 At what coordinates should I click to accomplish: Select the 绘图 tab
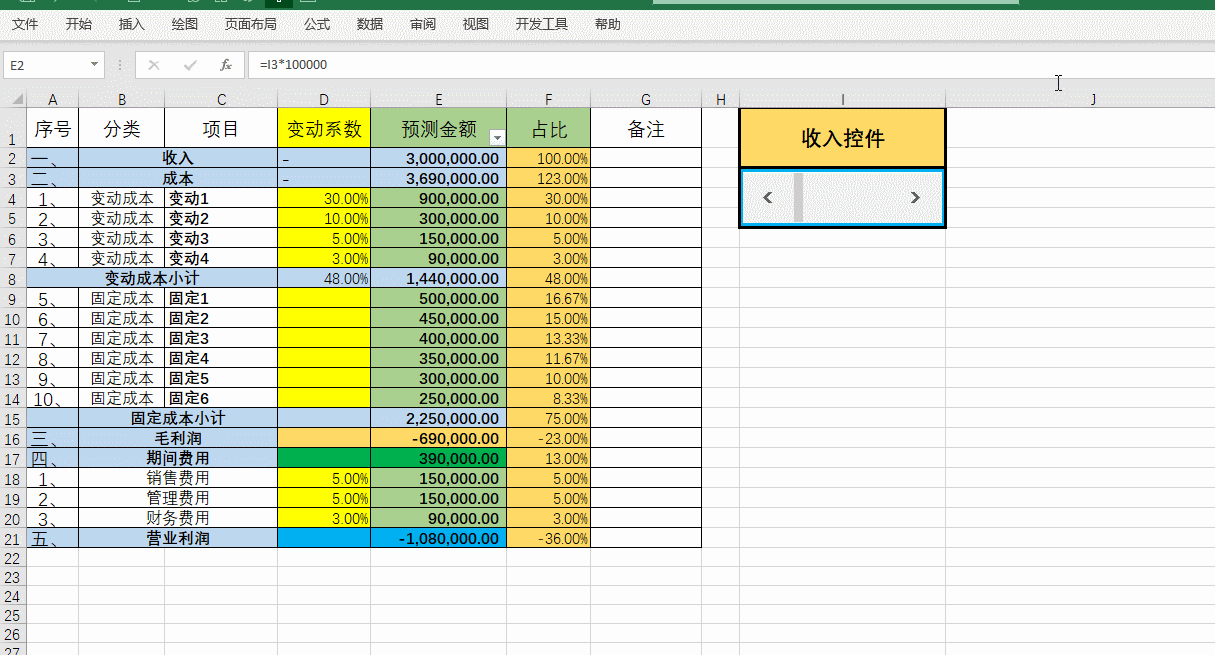[x=184, y=24]
